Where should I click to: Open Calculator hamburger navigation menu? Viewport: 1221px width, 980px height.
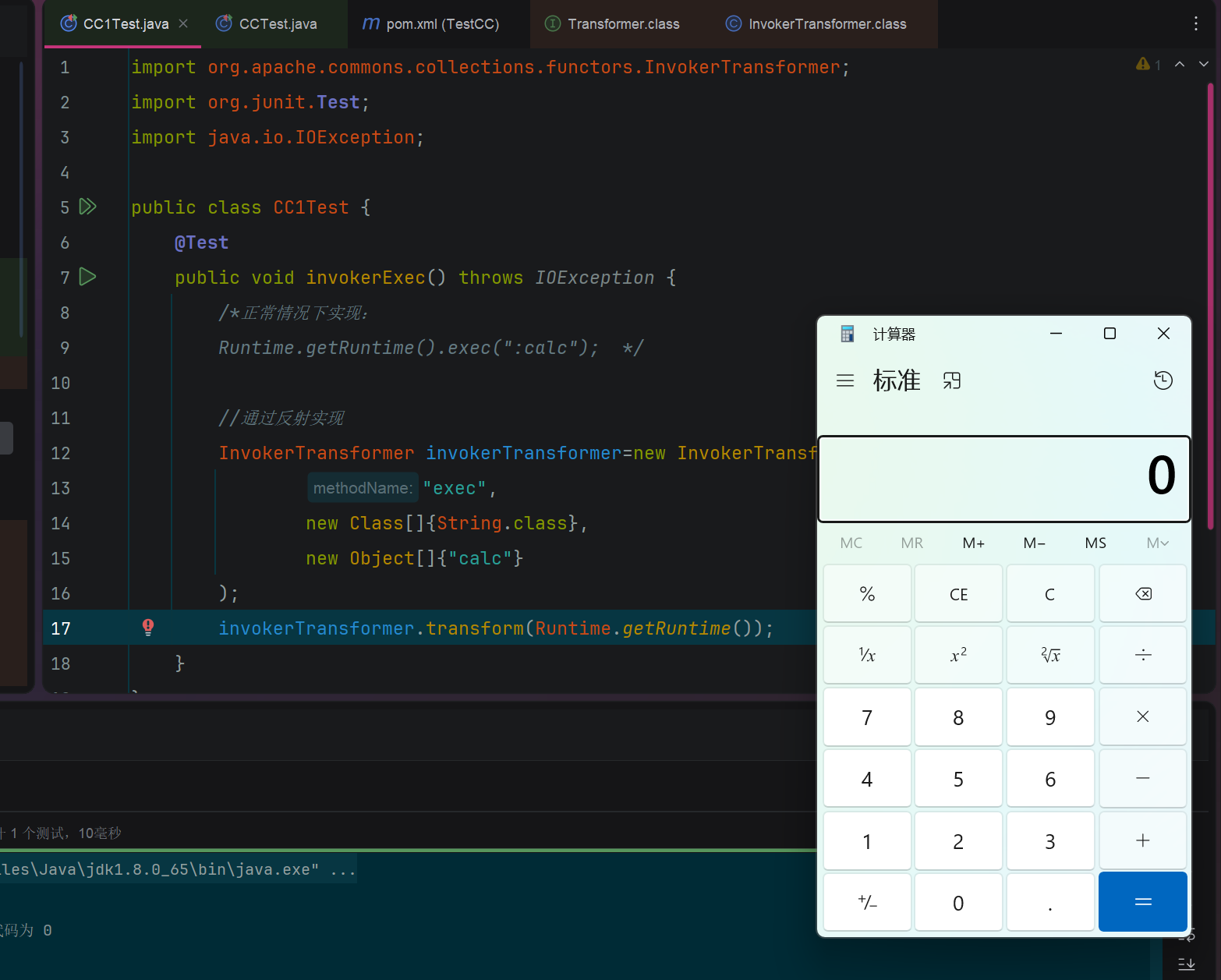click(845, 380)
